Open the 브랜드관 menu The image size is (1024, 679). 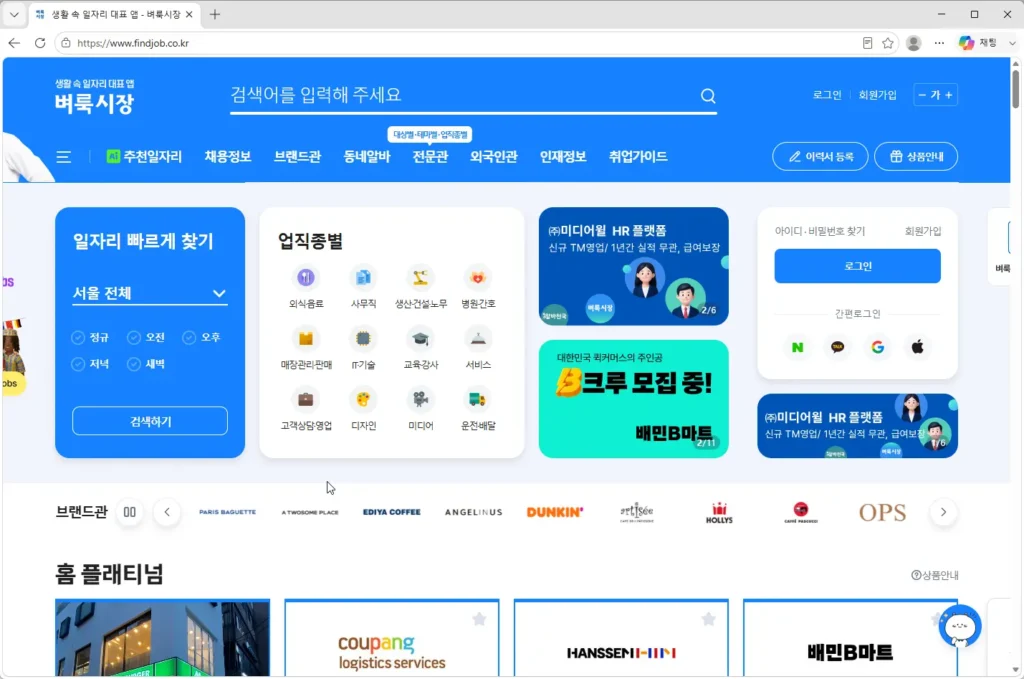click(298, 157)
